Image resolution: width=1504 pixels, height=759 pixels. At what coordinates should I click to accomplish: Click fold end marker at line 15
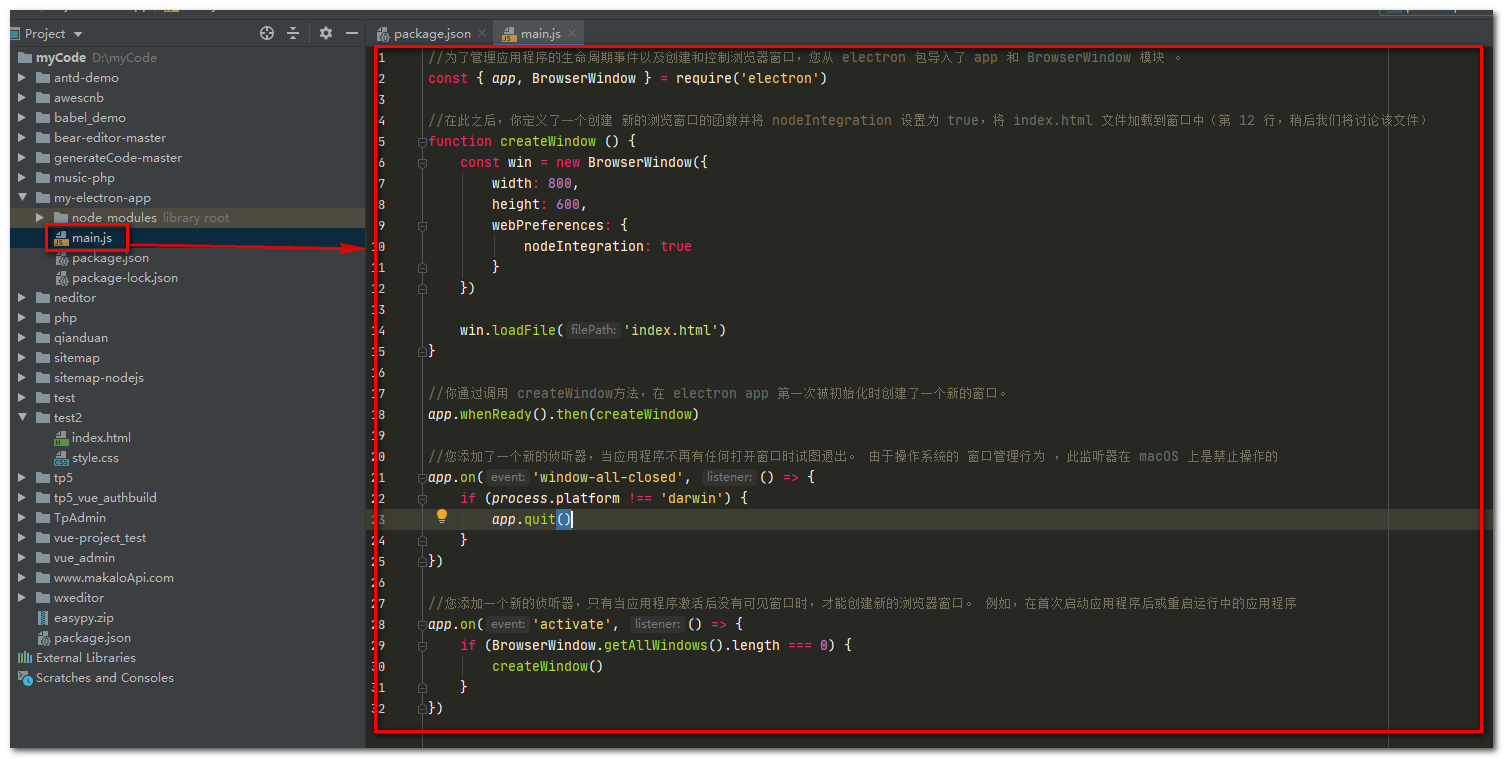(422, 351)
